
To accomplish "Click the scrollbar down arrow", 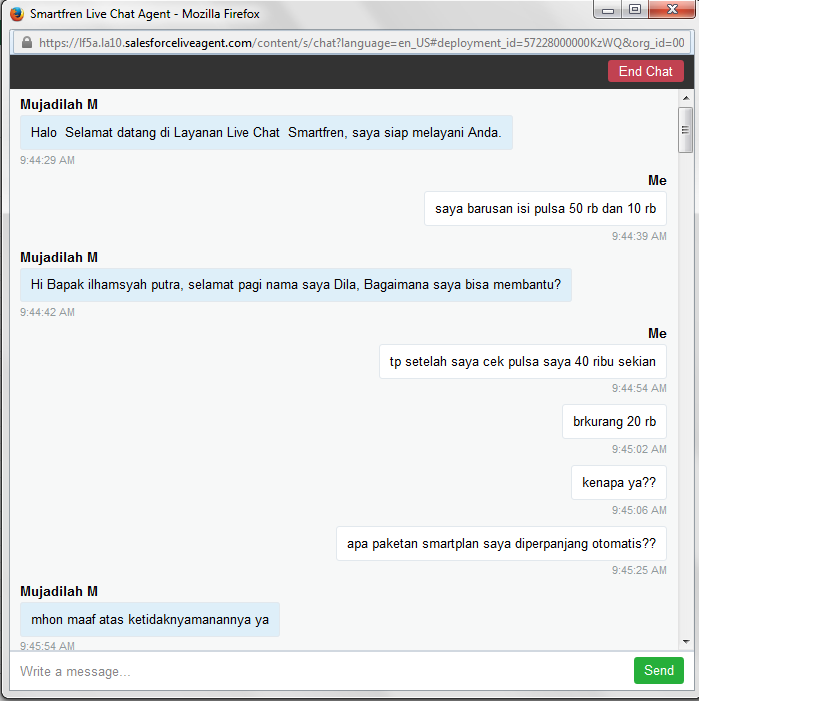I will point(686,642).
